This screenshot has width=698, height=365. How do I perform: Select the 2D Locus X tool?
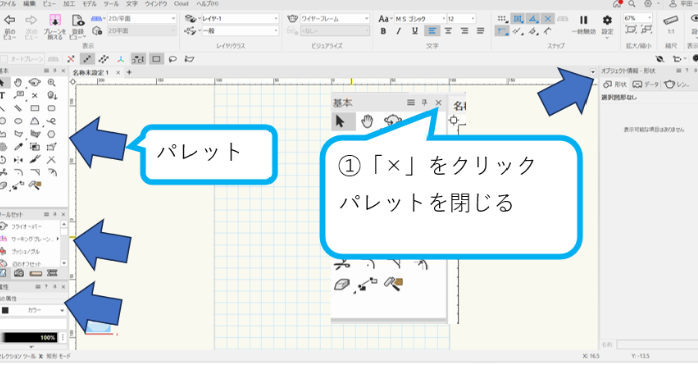pyautogui.click(x=35, y=95)
